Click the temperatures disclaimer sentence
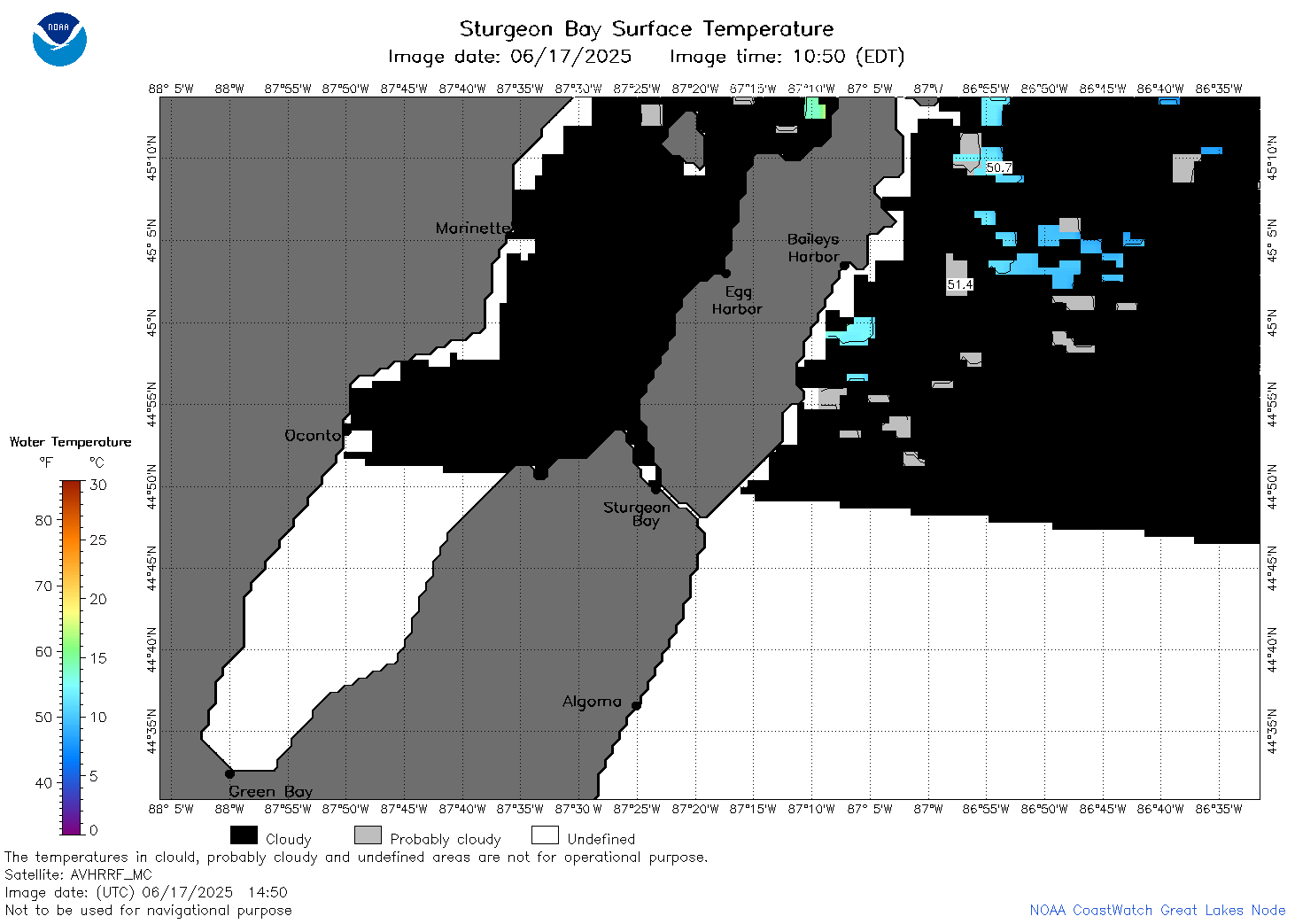 [x=356, y=857]
